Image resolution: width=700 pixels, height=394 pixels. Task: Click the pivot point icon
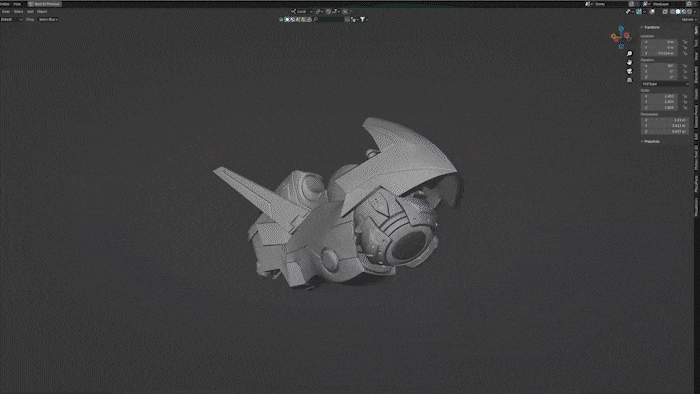tap(317, 12)
